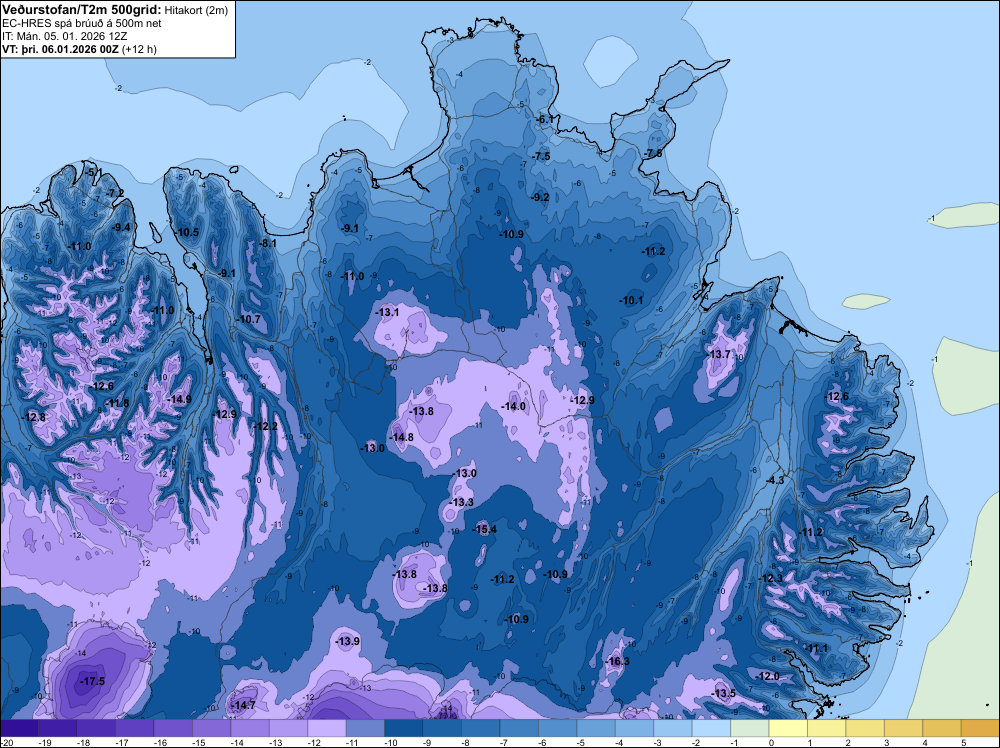1000x748 pixels.
Task: Select the light lavender swatch between -12 and -11
Action: coord(327,728)
